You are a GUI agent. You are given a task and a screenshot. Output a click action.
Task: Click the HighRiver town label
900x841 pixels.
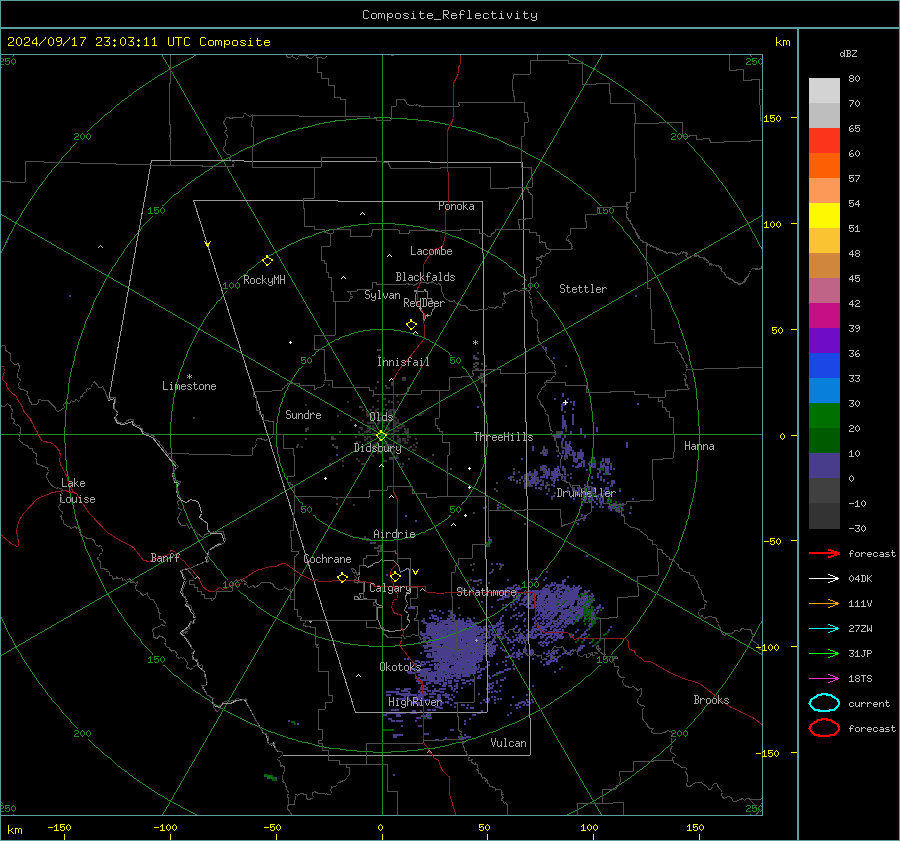point(416,702)
